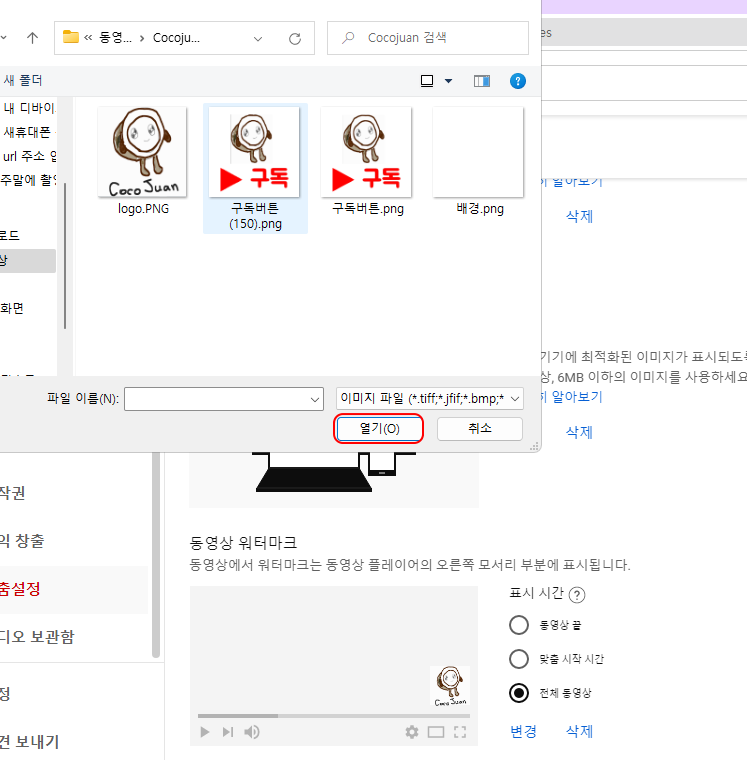The height and width of the screenshot is (760, 747).
Task: Open the 오디오 보관함 sidebar item
Action: click(x=37, y=636)
